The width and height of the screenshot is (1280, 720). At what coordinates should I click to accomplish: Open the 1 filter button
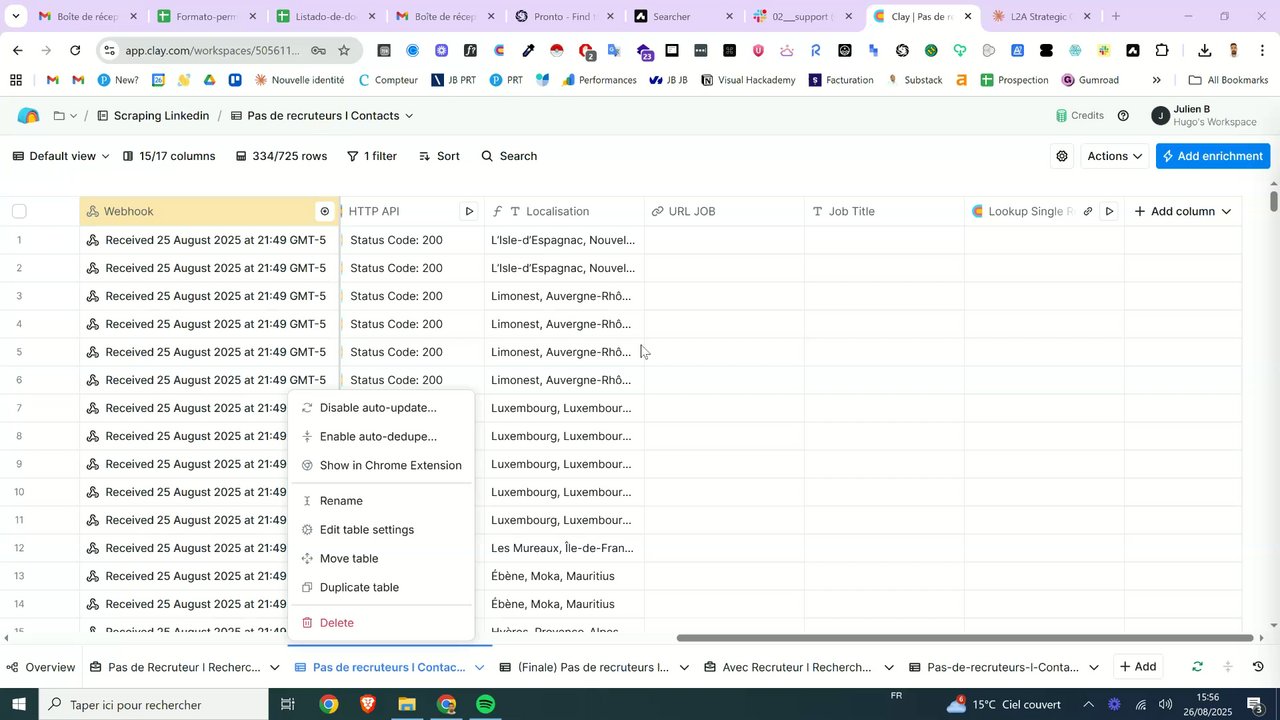372,156
